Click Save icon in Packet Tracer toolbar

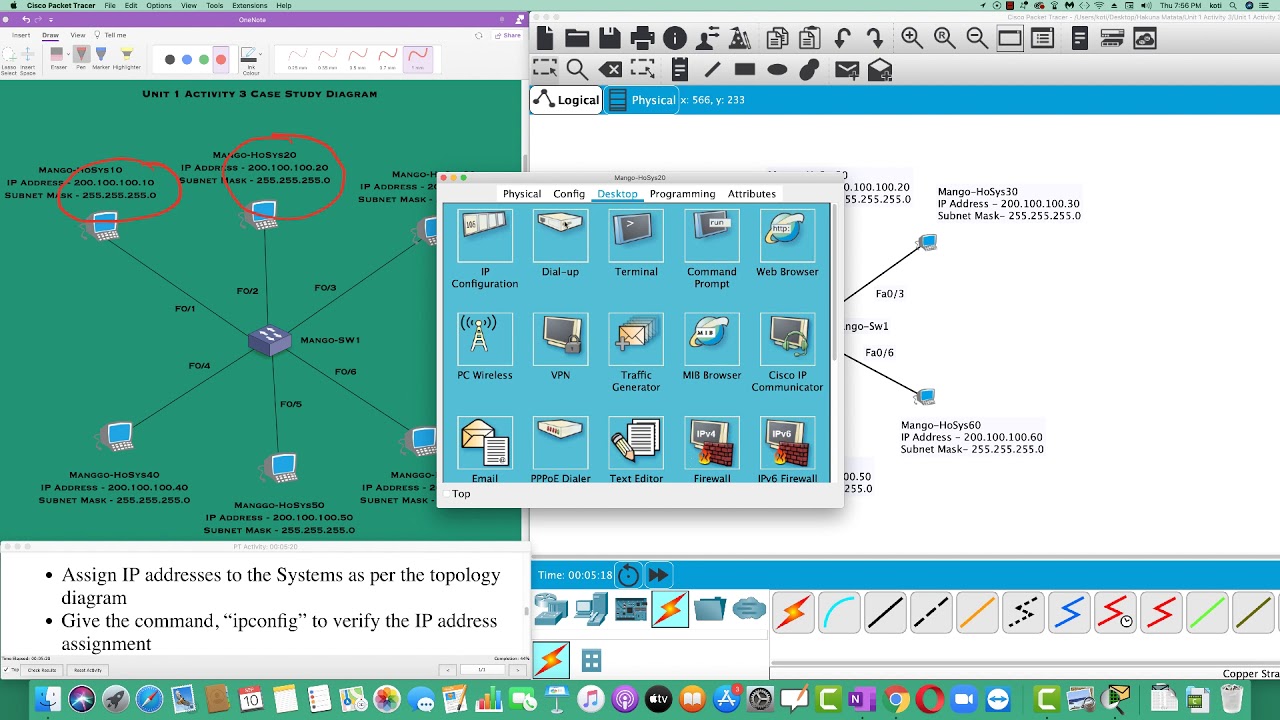pyautogui.click(x=609, y=38)
